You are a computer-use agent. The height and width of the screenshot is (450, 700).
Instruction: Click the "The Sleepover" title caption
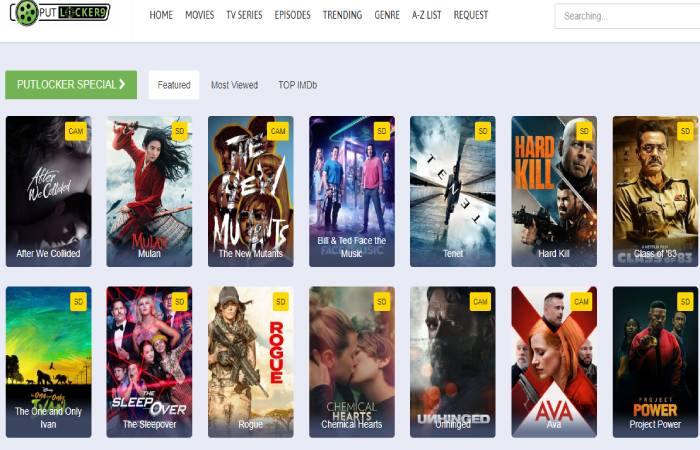click(x=150, y=424)
